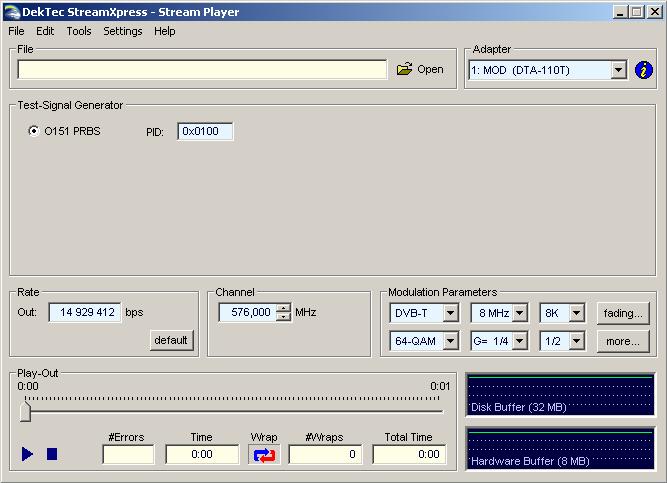Click the 0:01 end time label

[x=440, y=386]
